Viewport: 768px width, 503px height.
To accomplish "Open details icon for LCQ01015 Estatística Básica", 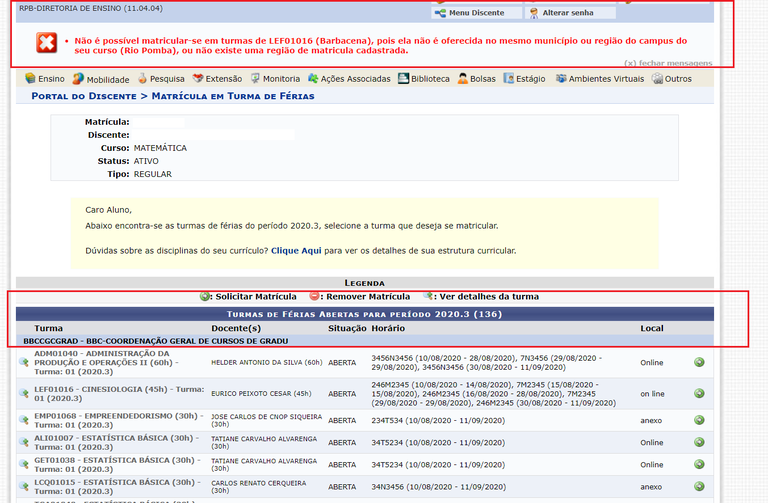I will click(24, 486).
